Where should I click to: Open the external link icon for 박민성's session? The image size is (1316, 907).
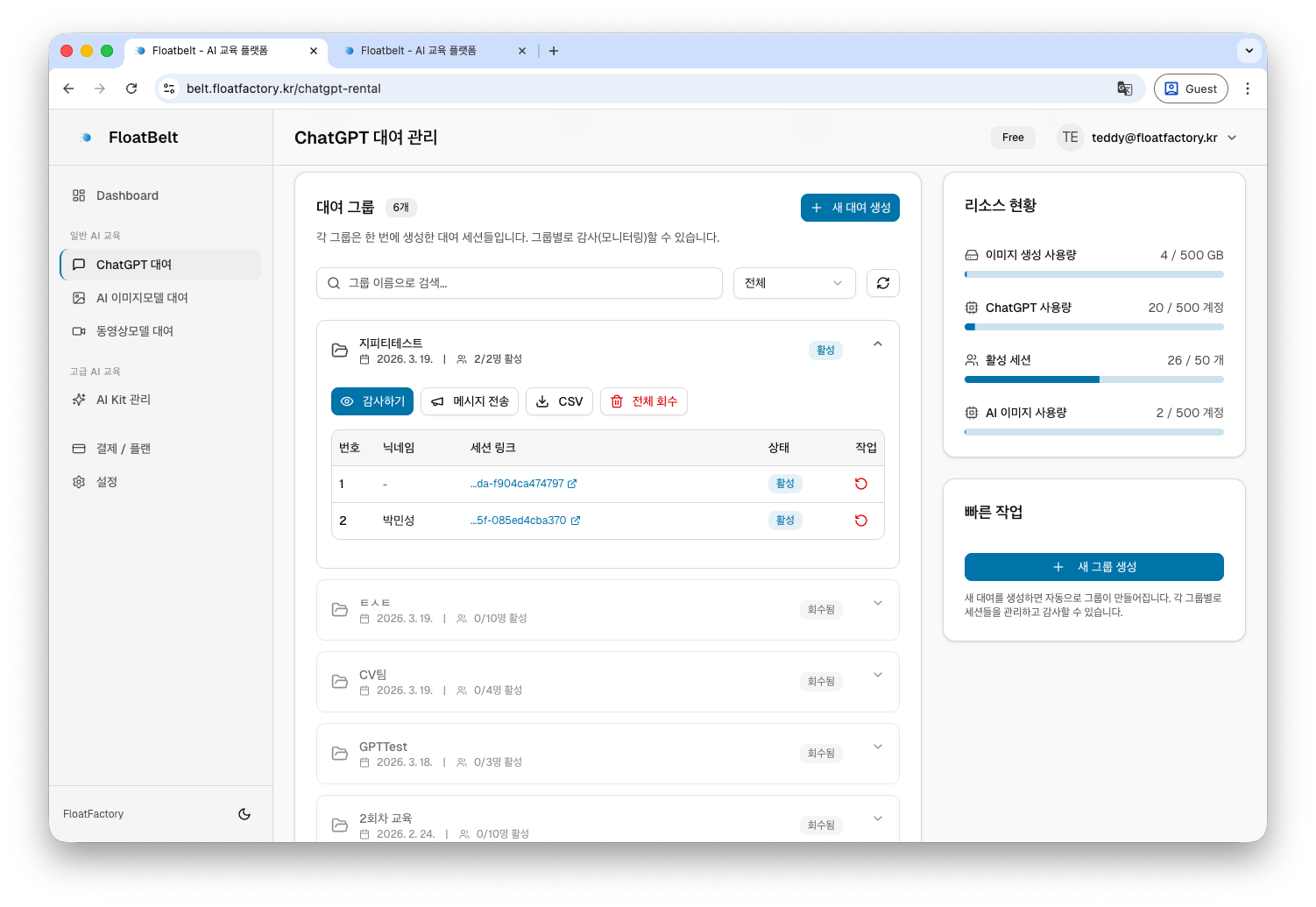click(x=577, y=520)
